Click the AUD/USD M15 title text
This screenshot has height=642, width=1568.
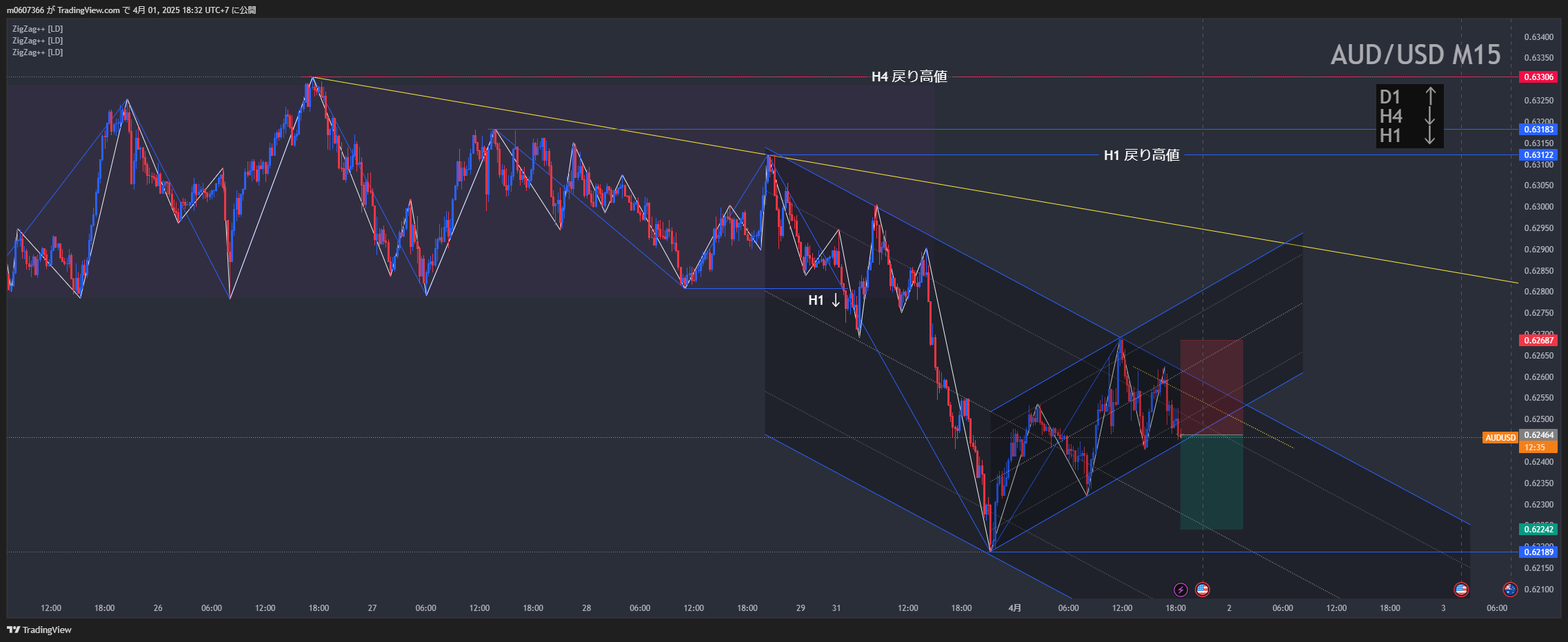pyautogui.click(x=1415, y=55)
